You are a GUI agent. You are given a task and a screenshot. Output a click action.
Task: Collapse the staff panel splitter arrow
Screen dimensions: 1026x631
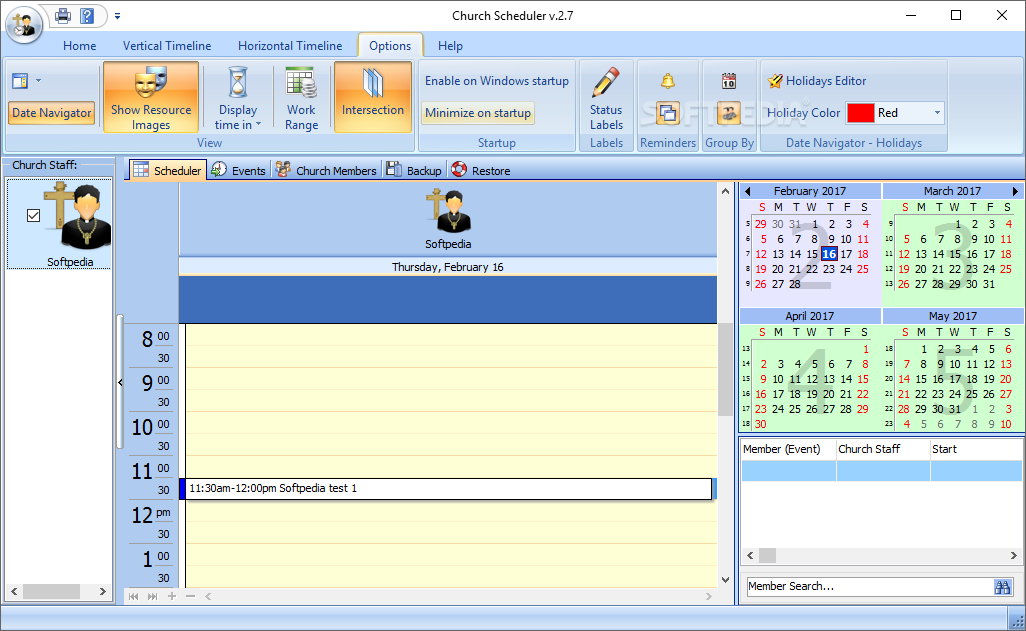click(x=120, y=382)
